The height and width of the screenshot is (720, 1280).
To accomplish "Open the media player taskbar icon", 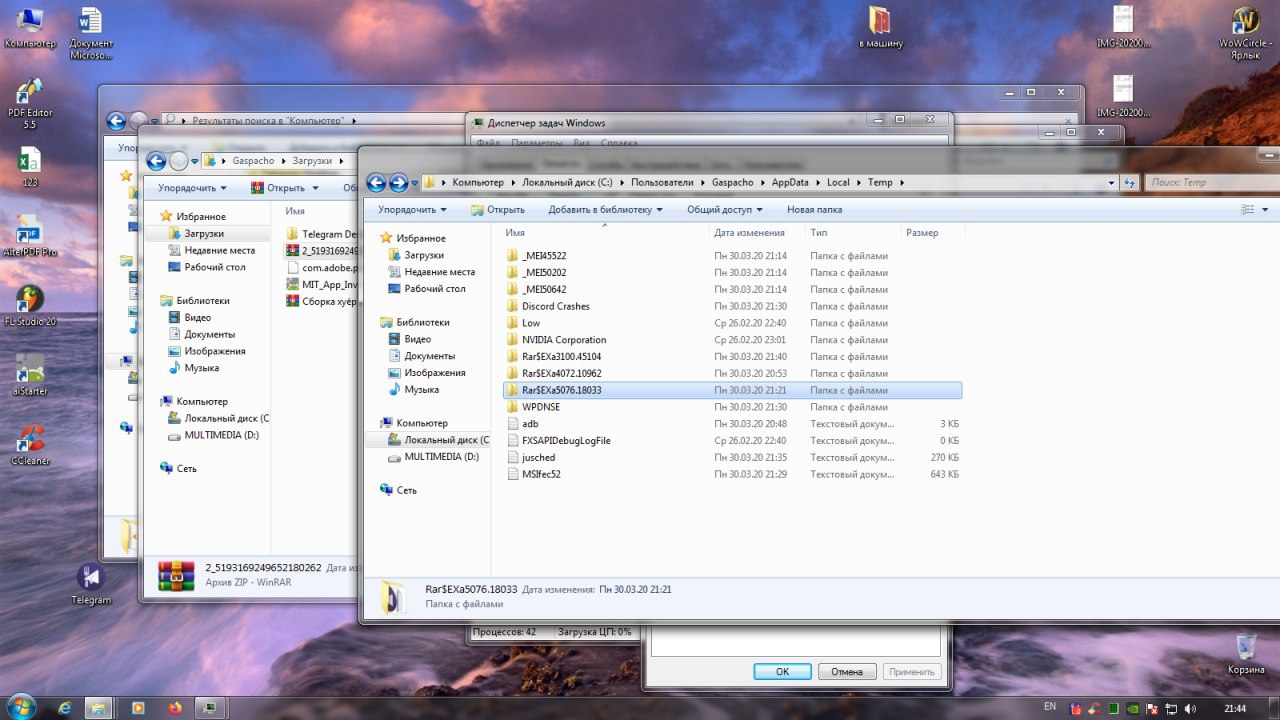I will click(x=138, y=707).
